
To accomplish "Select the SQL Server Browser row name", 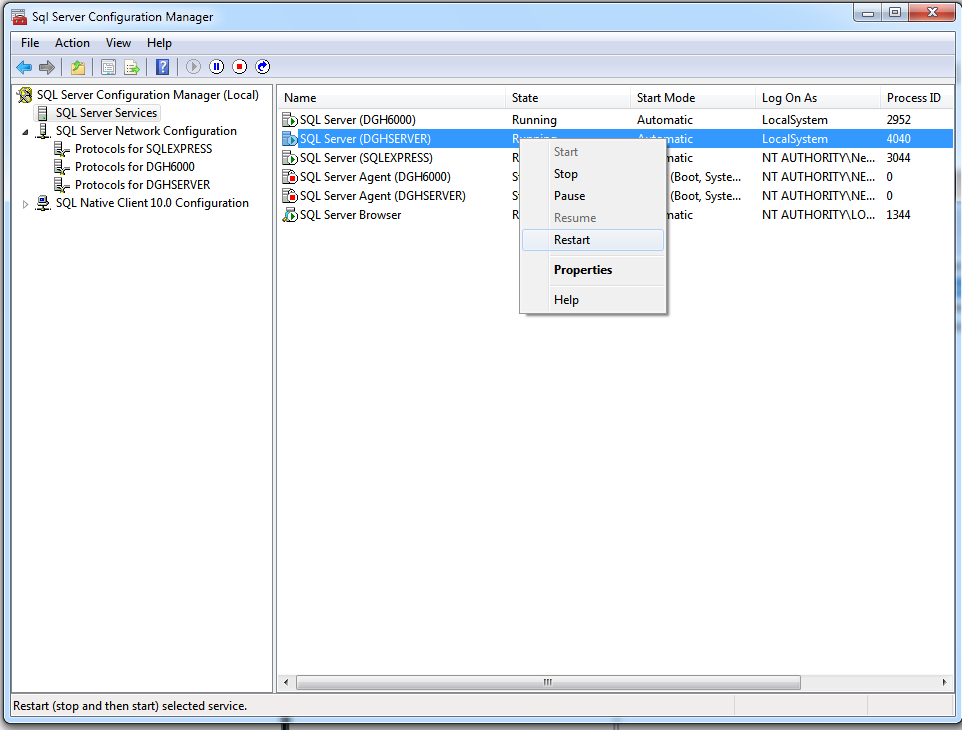I will click(350, 215).
